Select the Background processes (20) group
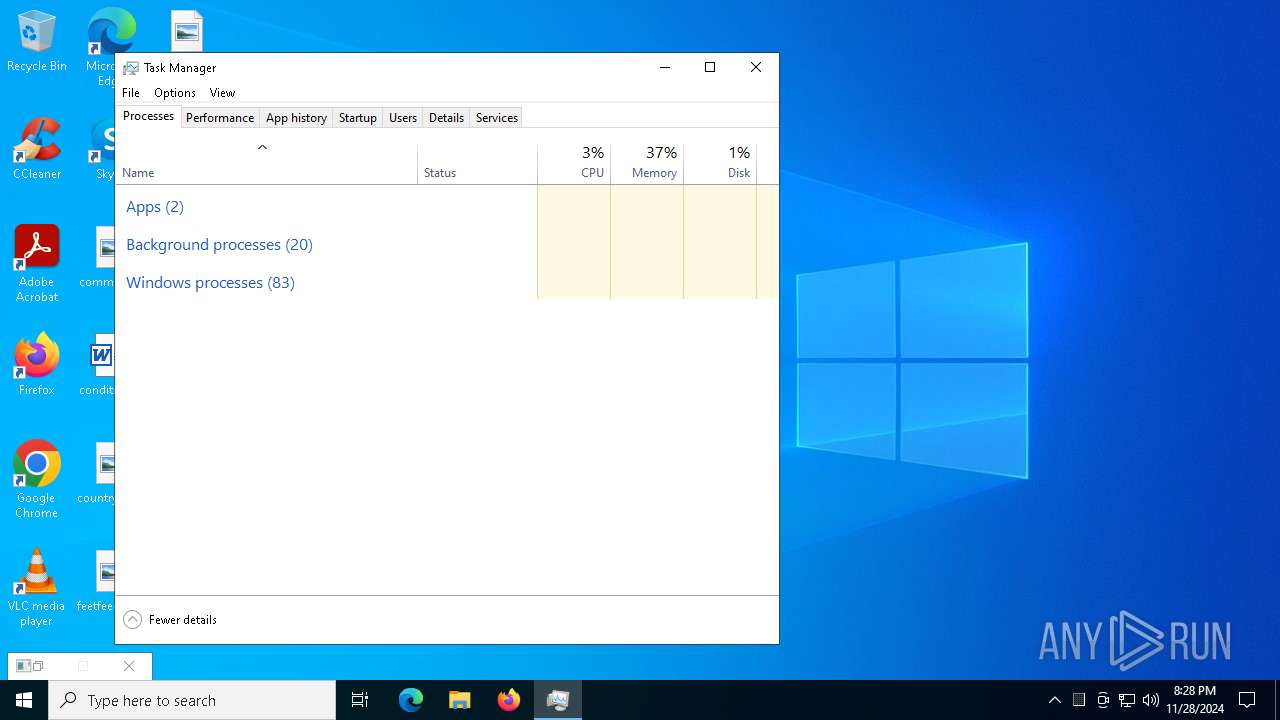This screenshot has width=1280, height=720. (x=219, y=245)
